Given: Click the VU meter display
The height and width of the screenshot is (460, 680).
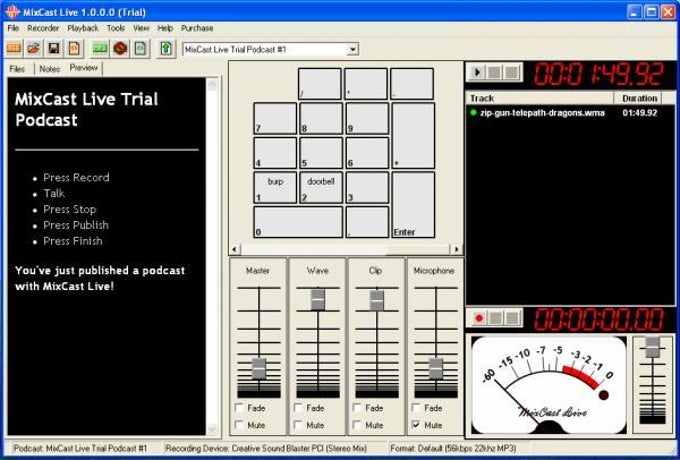Looking at the screenshot, I should click(549, 385).
